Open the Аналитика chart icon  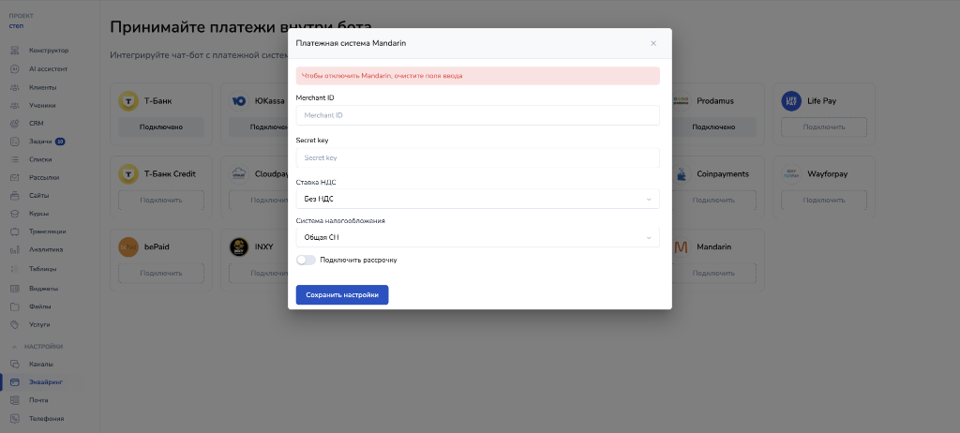15,250
